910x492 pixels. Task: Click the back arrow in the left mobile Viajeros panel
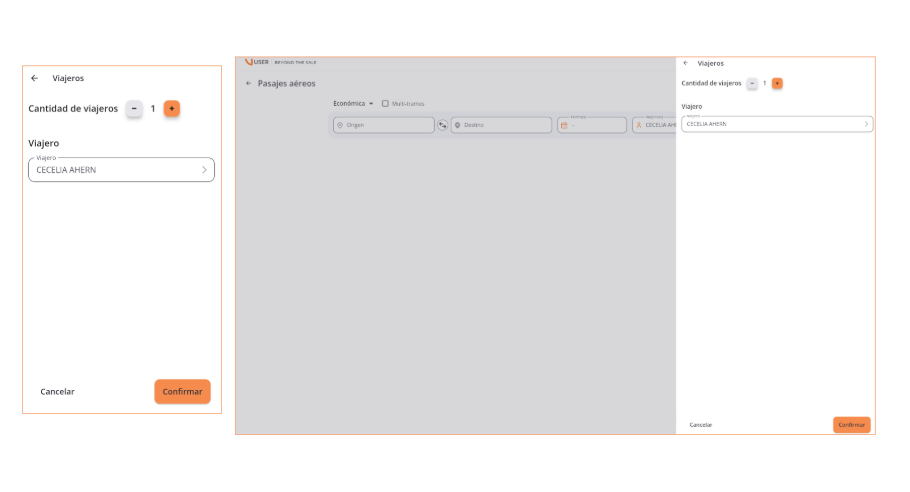coord(35,78)
